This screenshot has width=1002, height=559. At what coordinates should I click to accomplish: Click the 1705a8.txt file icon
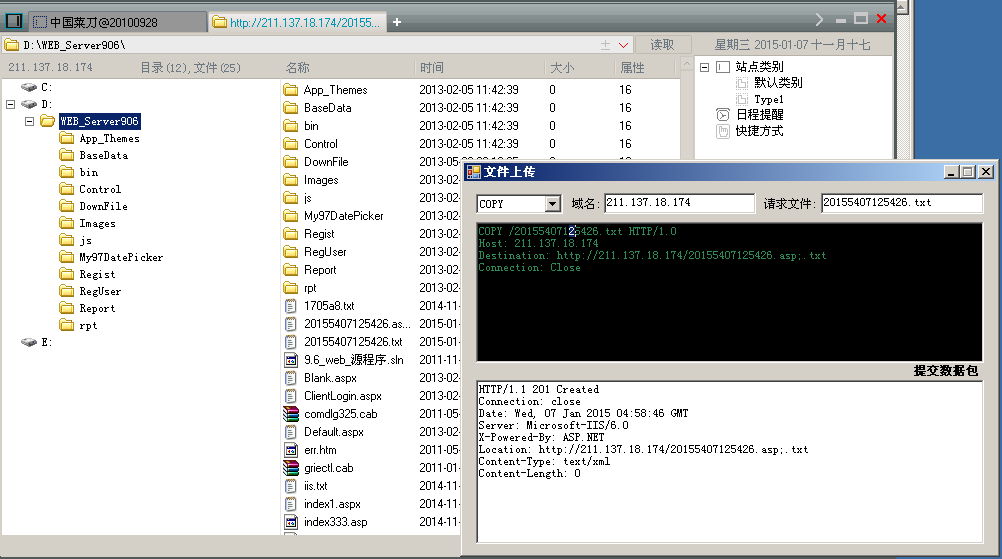point(291,306)
